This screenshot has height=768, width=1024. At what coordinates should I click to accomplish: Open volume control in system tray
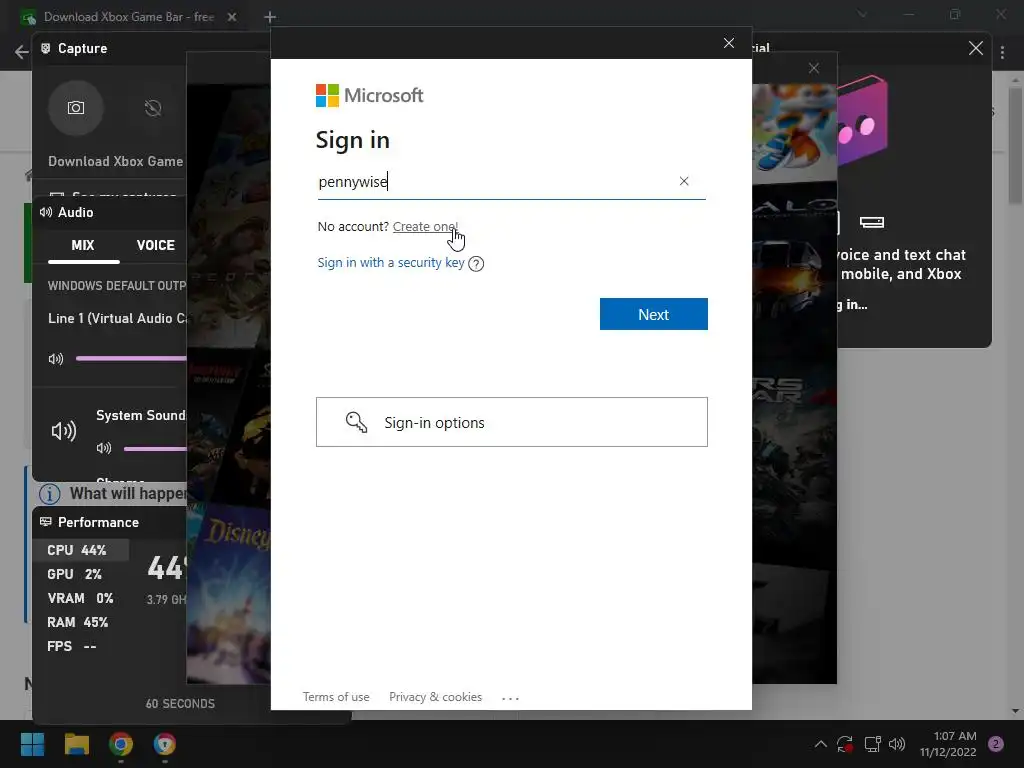point(897,744)
